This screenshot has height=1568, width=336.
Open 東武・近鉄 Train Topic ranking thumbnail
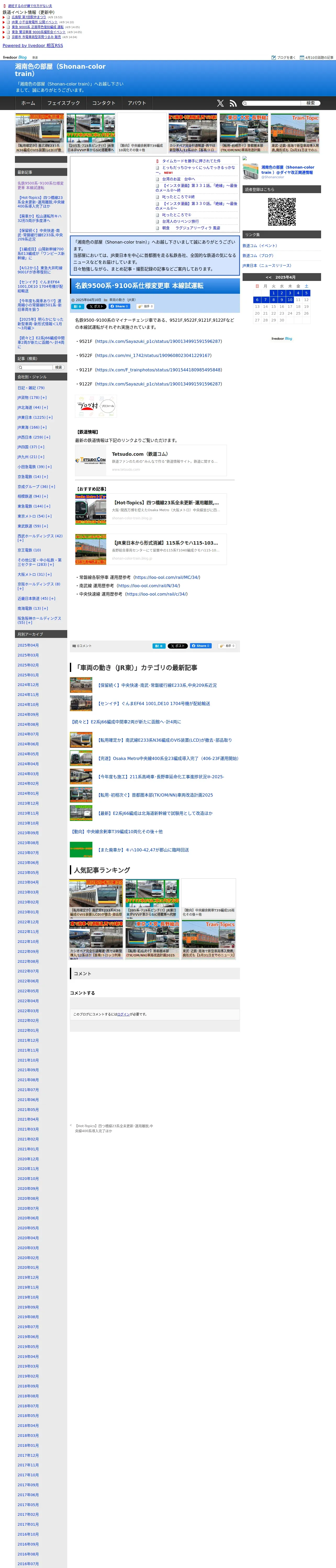(x=209, y=939)
